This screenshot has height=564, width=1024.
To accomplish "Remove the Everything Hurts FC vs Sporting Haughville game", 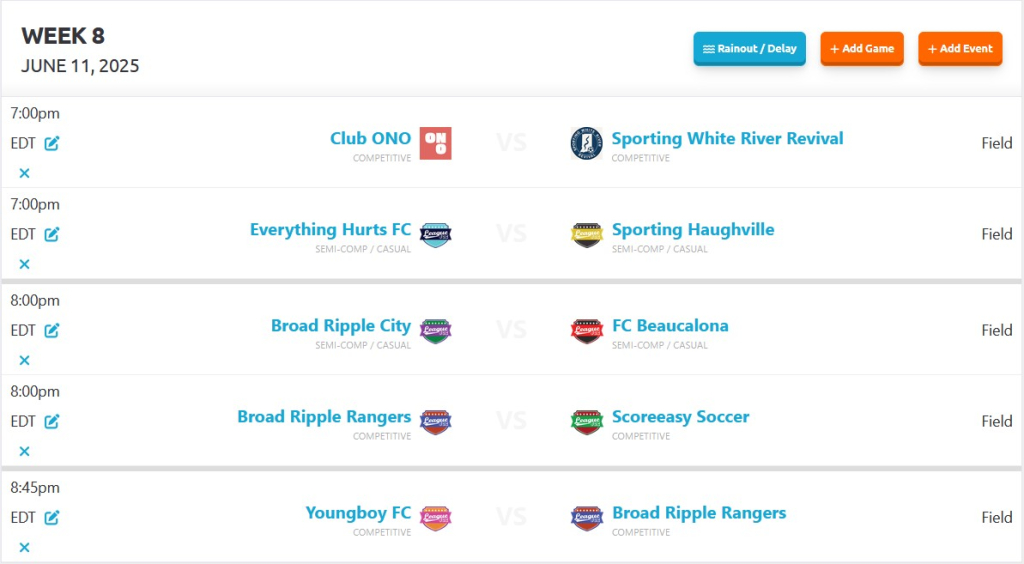I will [24, 264].
